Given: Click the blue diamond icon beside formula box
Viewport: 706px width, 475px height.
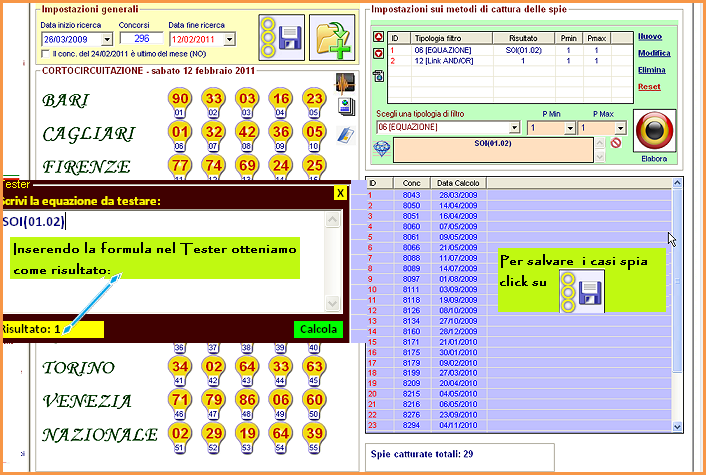Looking at the screenshot, I should [x=381, y=149].
